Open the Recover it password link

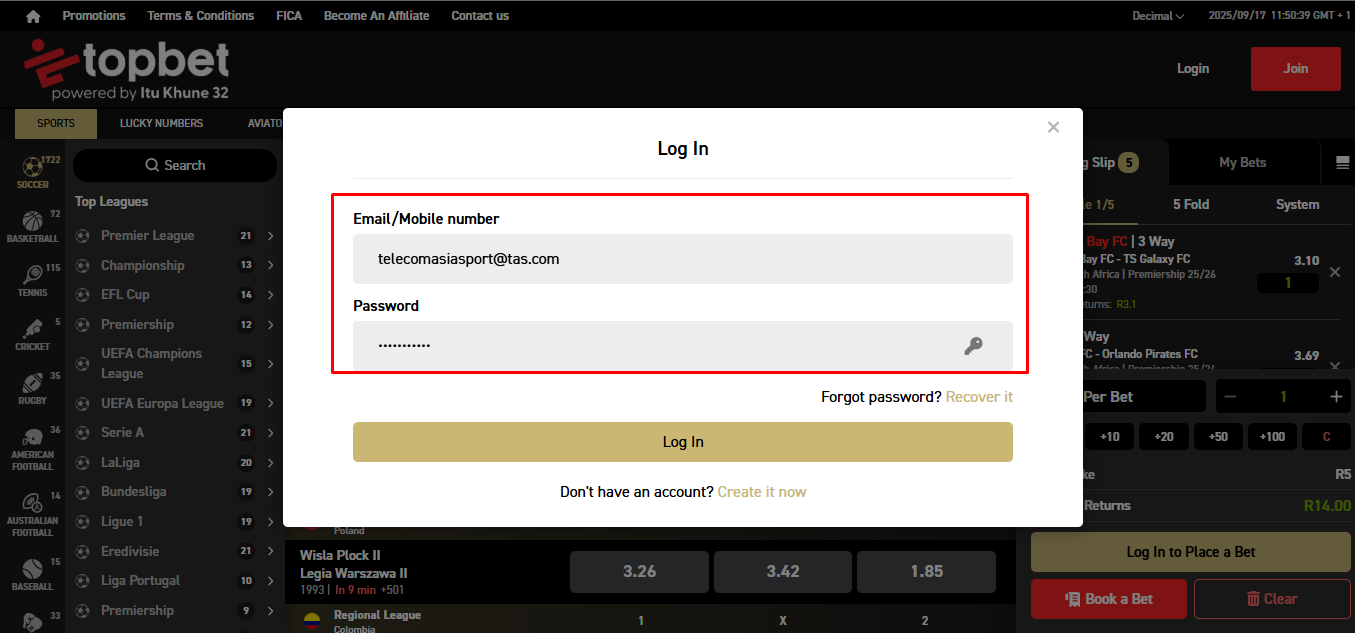point(979,396)
